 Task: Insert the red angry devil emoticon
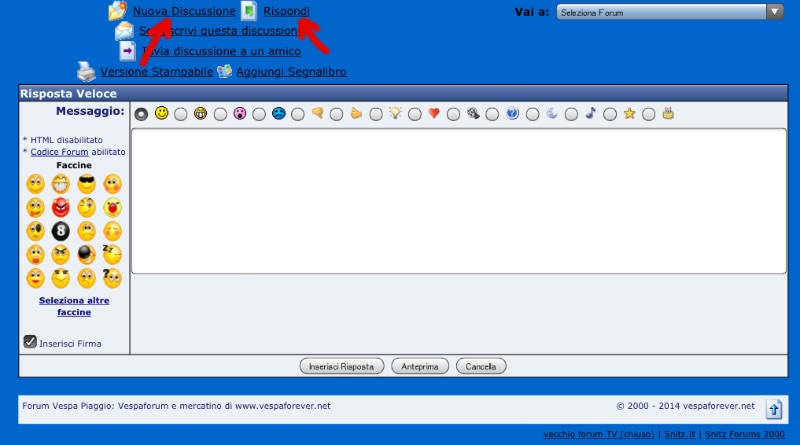(x=61, y=207)
